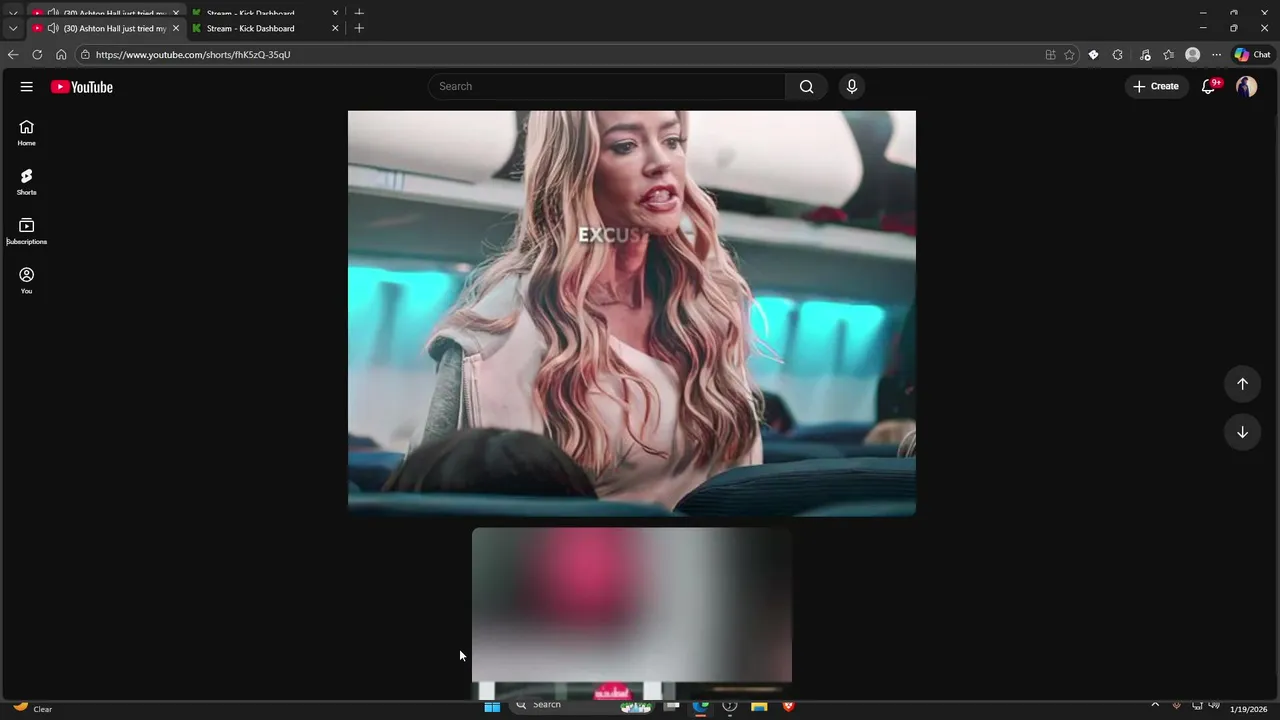
Task: Go to previous Short with up arrow
Action: [x=1242, y=384]
